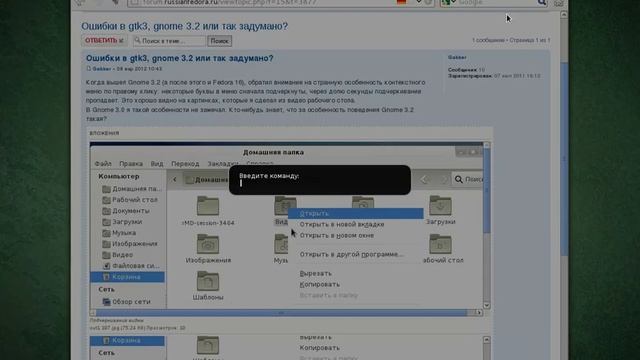Open topic title link at page top
The image size is (640, 360).
point(184,26)
